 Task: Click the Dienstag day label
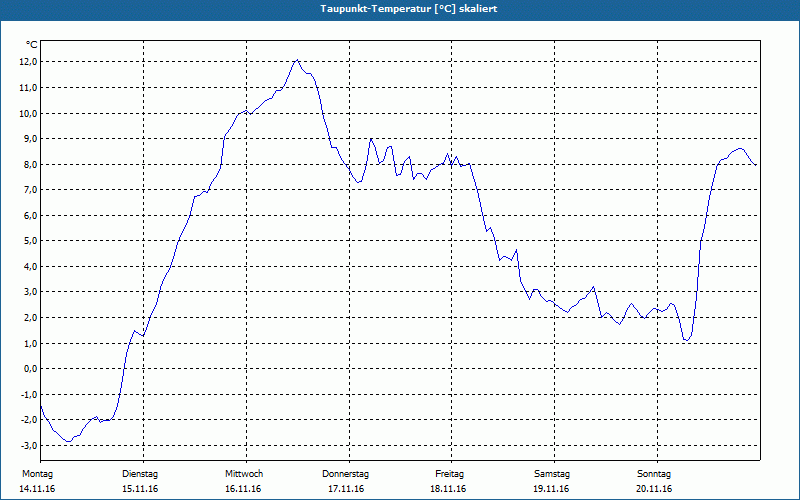tap(140, 474)
